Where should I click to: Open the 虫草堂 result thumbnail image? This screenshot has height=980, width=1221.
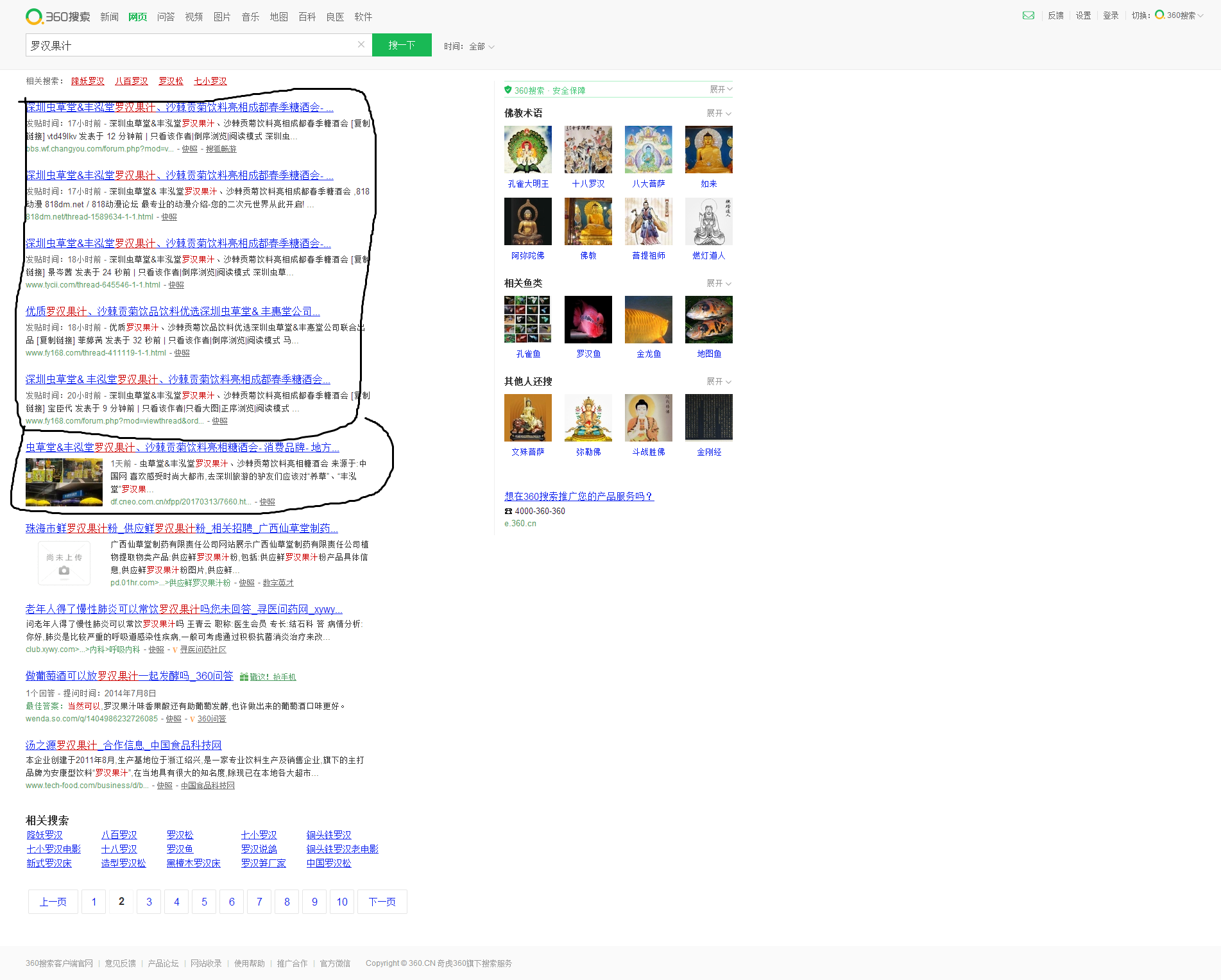pyautogui.click(x=64, y=482)
